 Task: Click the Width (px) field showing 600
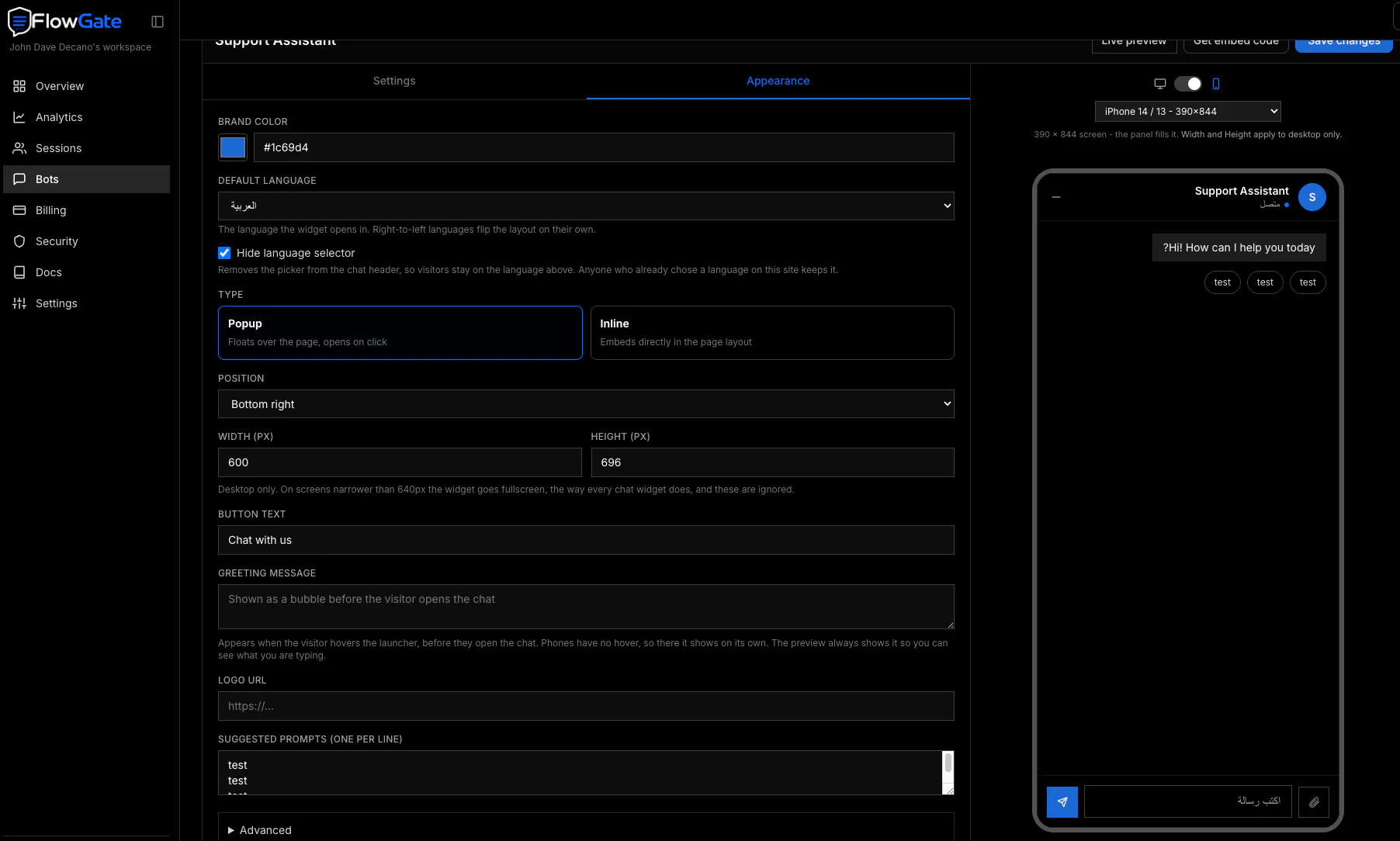[400, 462]
